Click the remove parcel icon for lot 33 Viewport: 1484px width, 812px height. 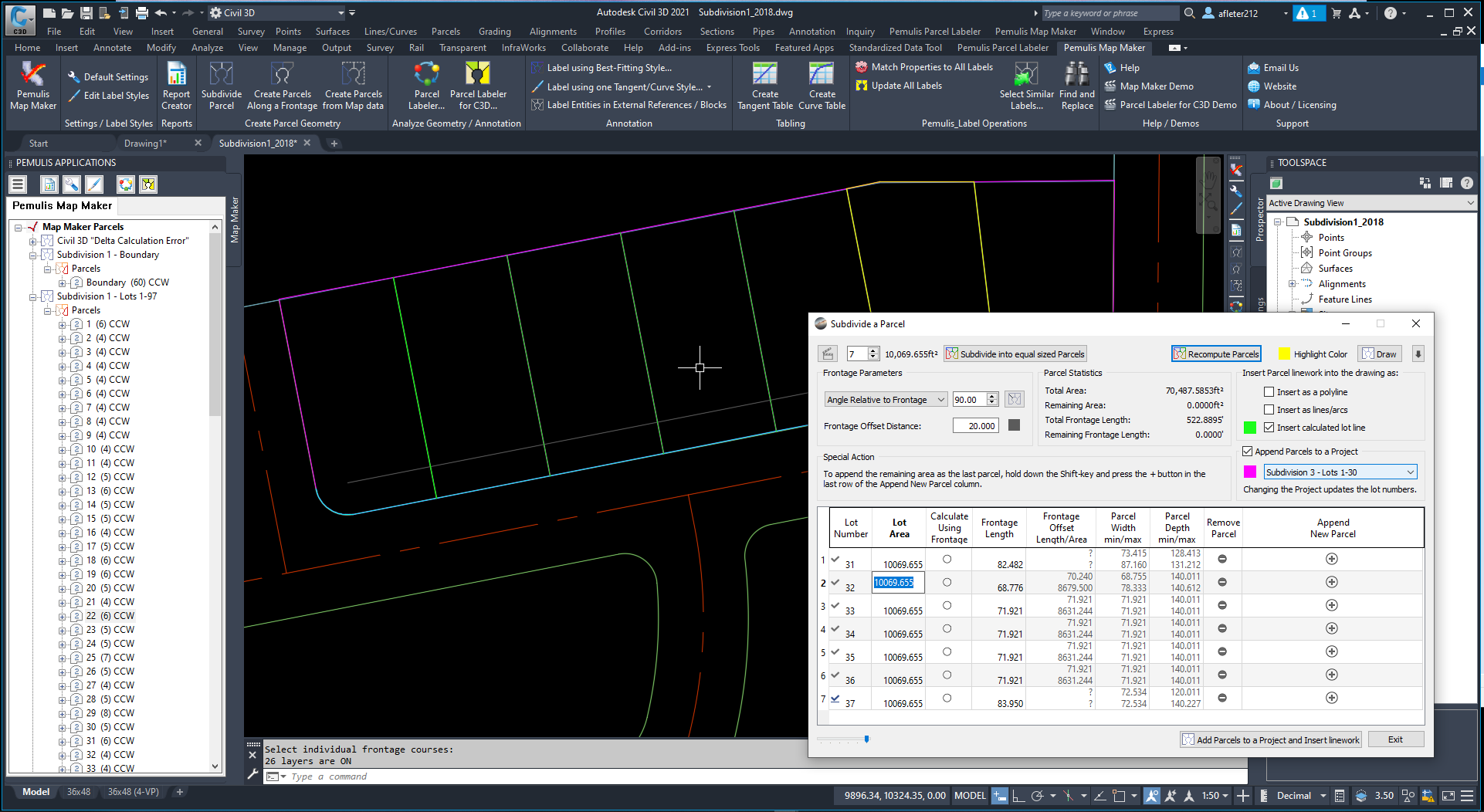(x=1222, y=605)
